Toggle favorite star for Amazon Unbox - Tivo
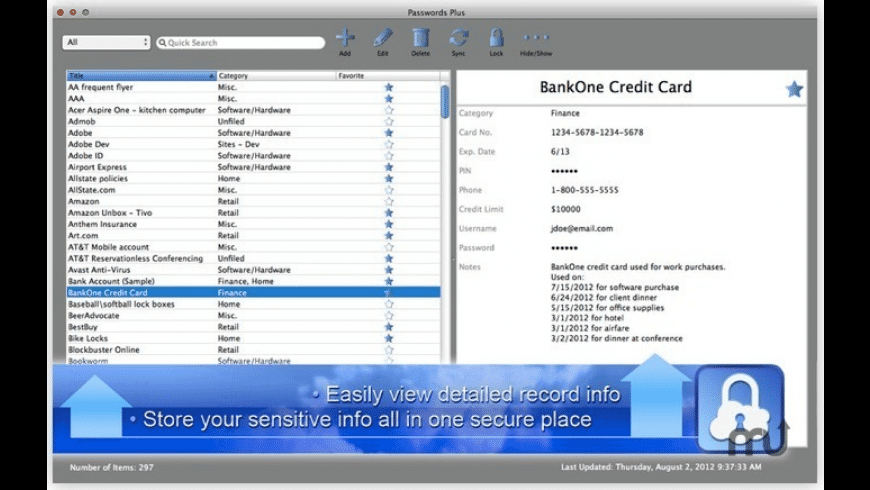This screenshot has width=870, height=490. point(389,213)
